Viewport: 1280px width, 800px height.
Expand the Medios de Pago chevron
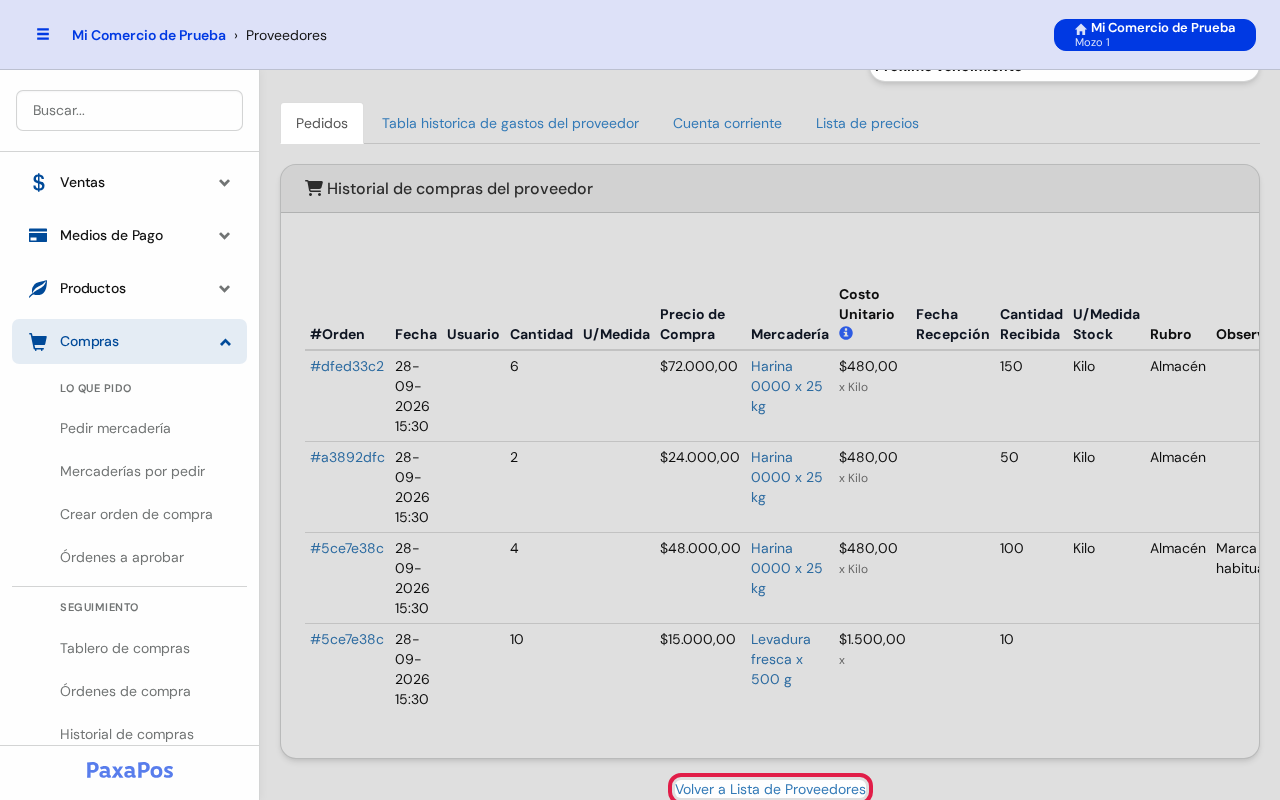tap(225, 235)
